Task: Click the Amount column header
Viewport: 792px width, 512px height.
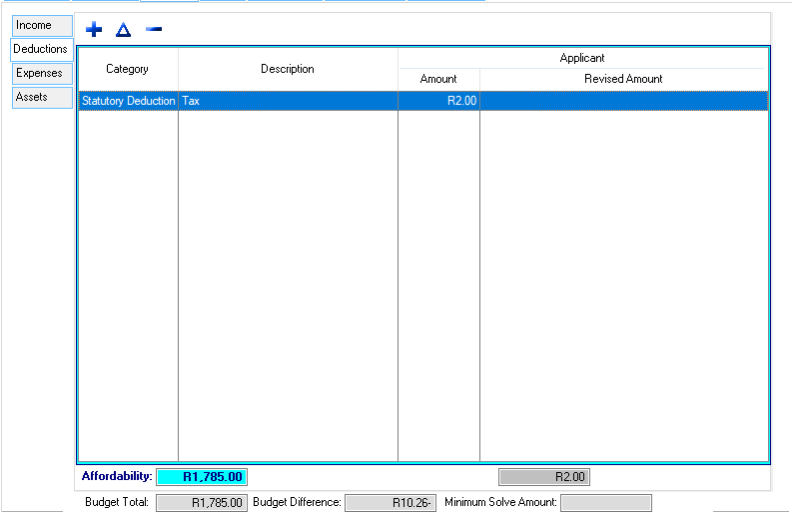Action: (438, 79)
